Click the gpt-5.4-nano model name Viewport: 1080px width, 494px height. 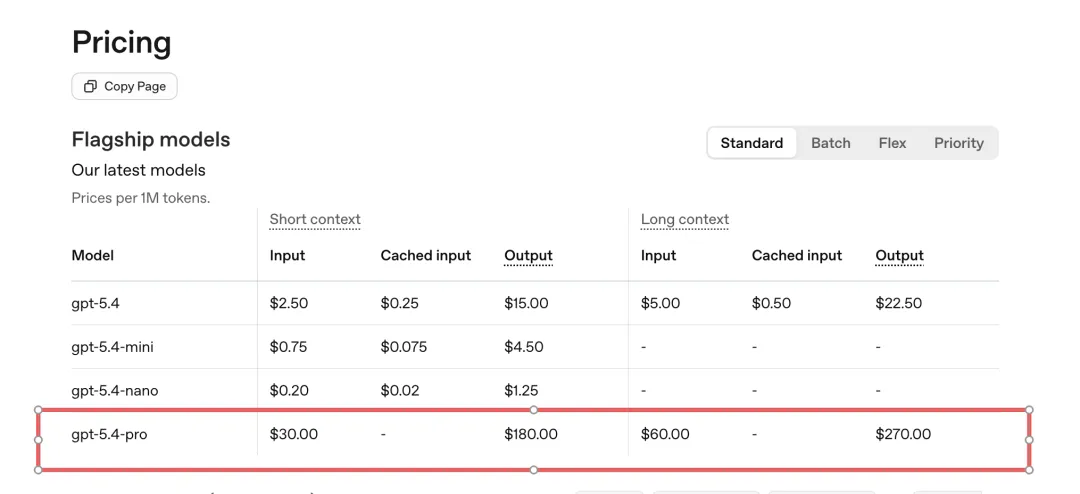(x=113, y=391)
